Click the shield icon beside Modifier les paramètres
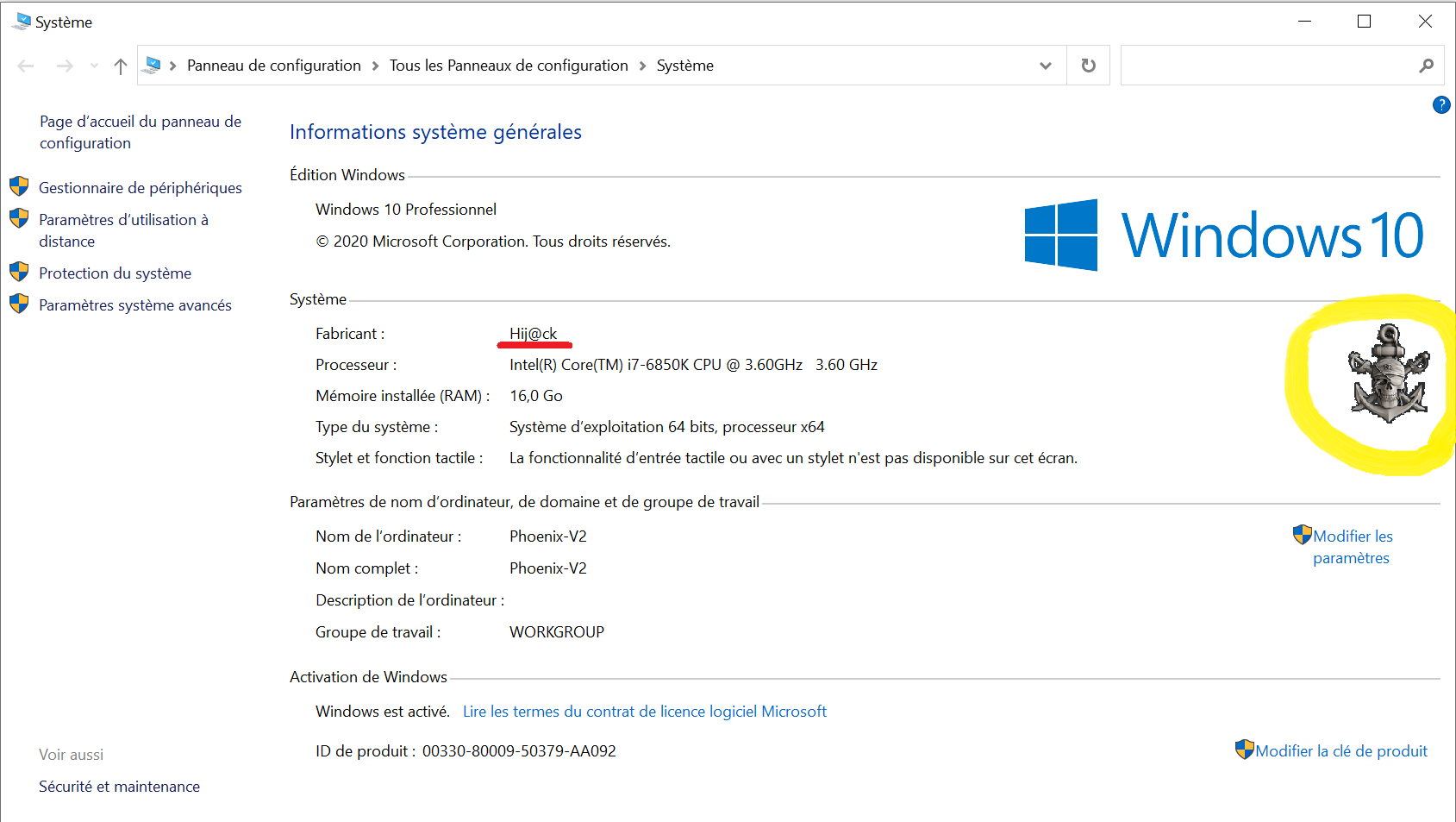The image size is (1456, 822). point(1302,535)
